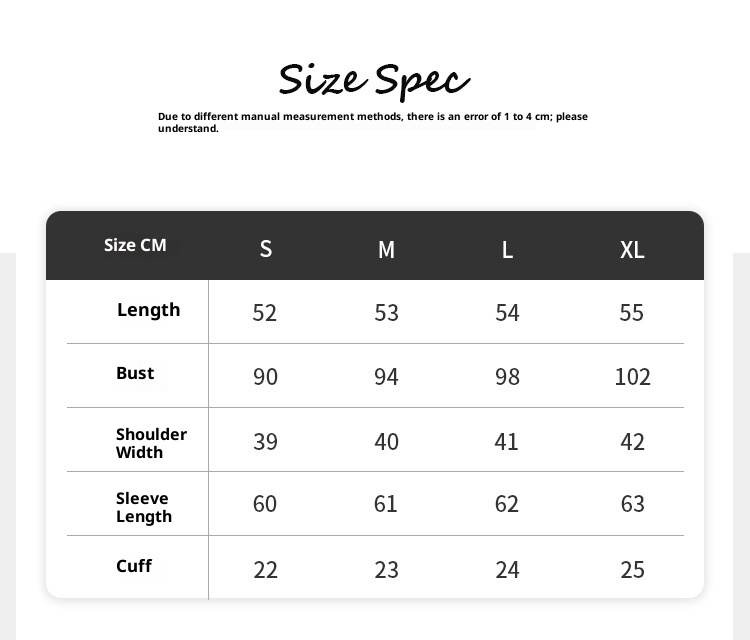Screen dimensions: 750x640
Task: Select the Sleeve Length row label
Action: pyautogui.click(x=144, y=507)
